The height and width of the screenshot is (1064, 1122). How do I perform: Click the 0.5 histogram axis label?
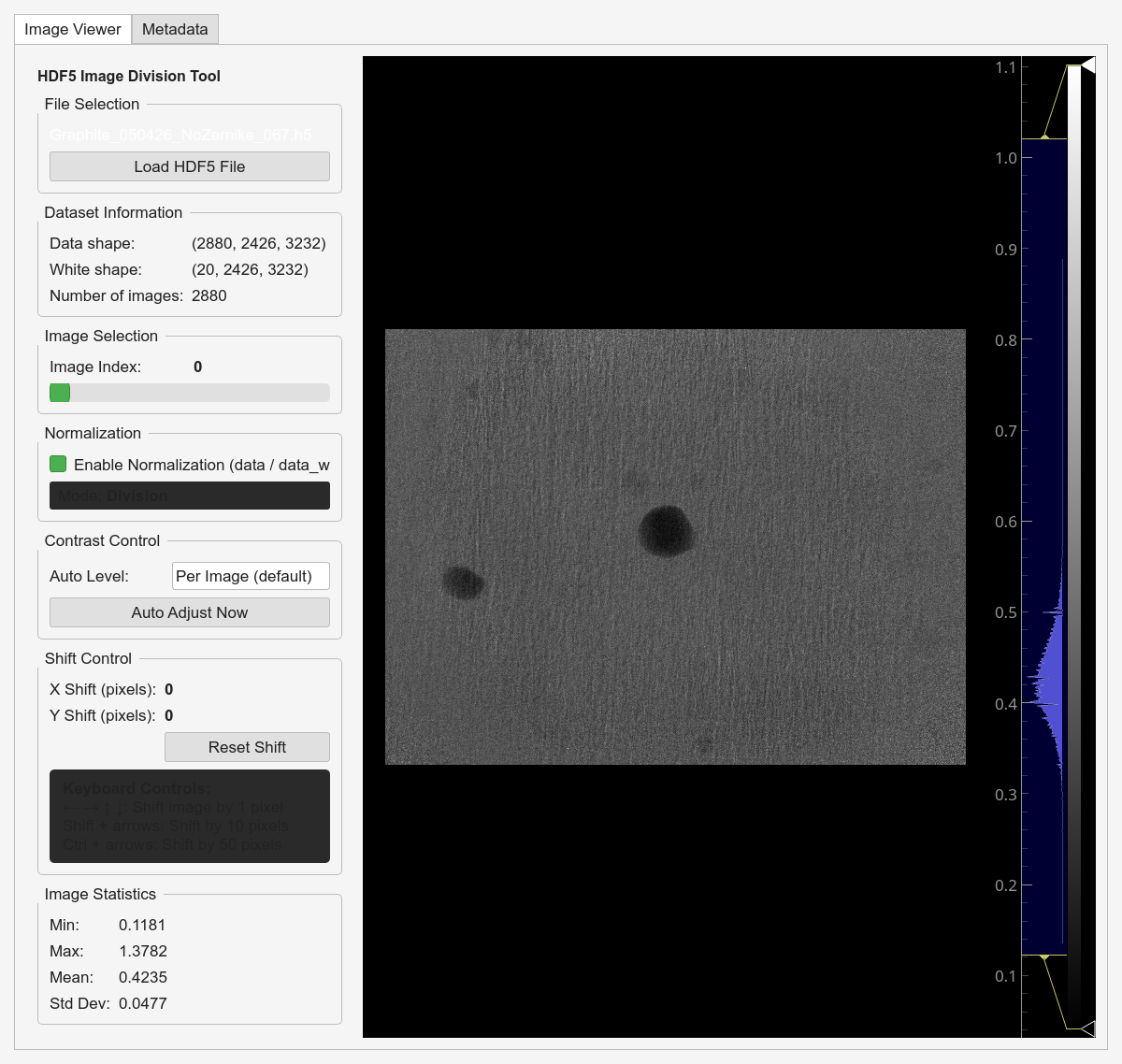click(1006, 612)
